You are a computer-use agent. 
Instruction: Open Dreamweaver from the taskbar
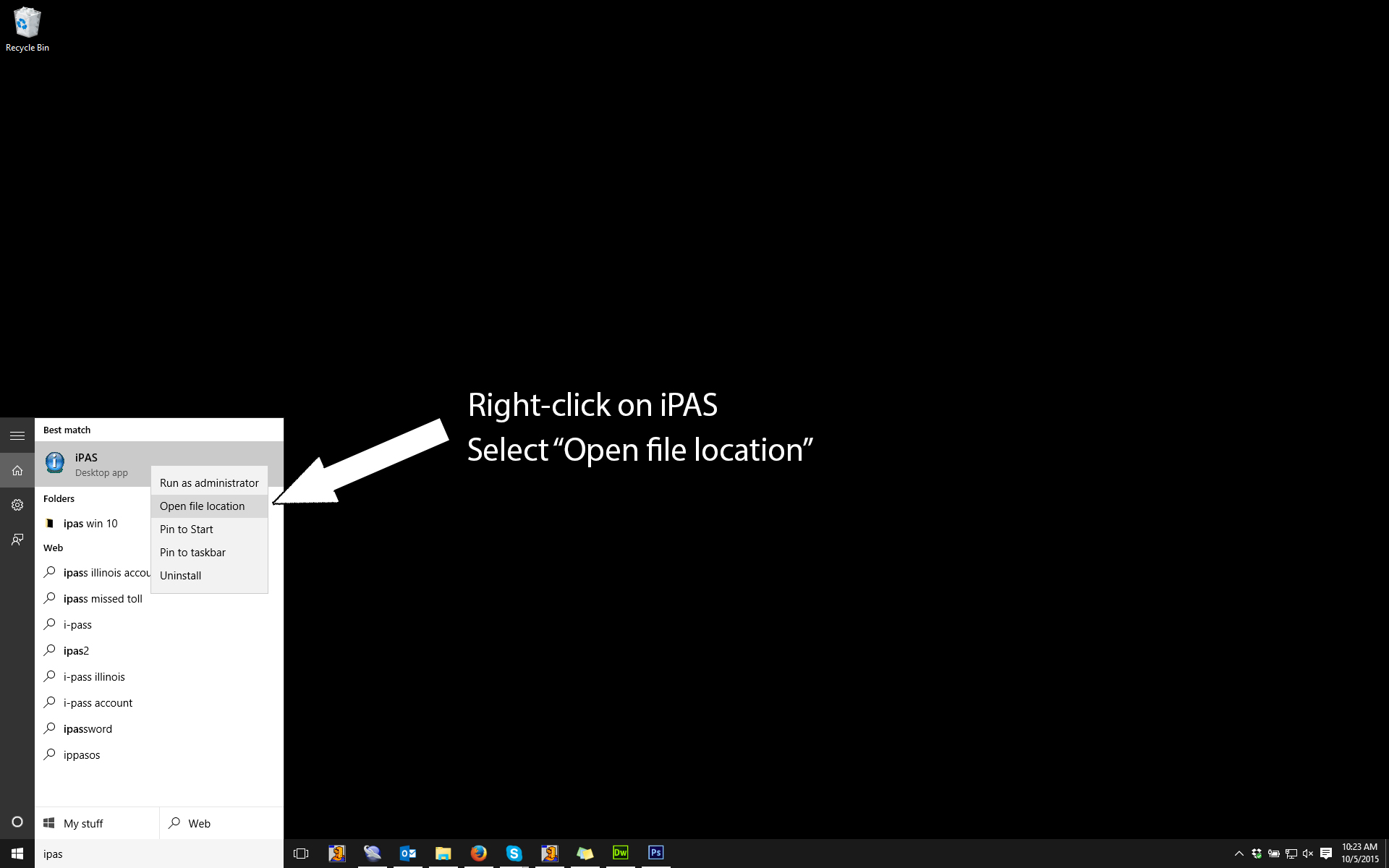click(620, 853)
